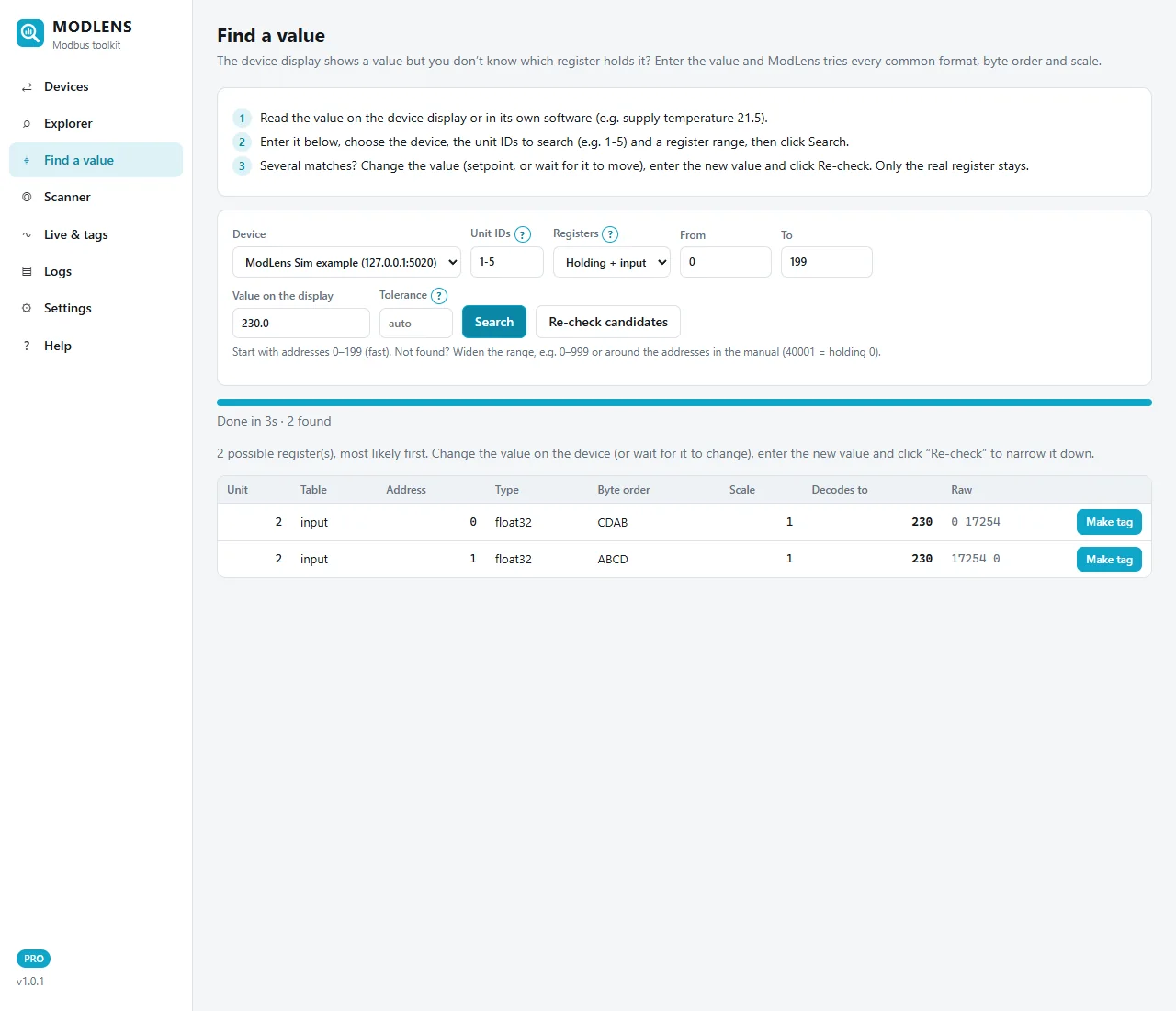Click the 'Decodes to' column header
Screen dimensions: 1176x1011
coord(840,490)
